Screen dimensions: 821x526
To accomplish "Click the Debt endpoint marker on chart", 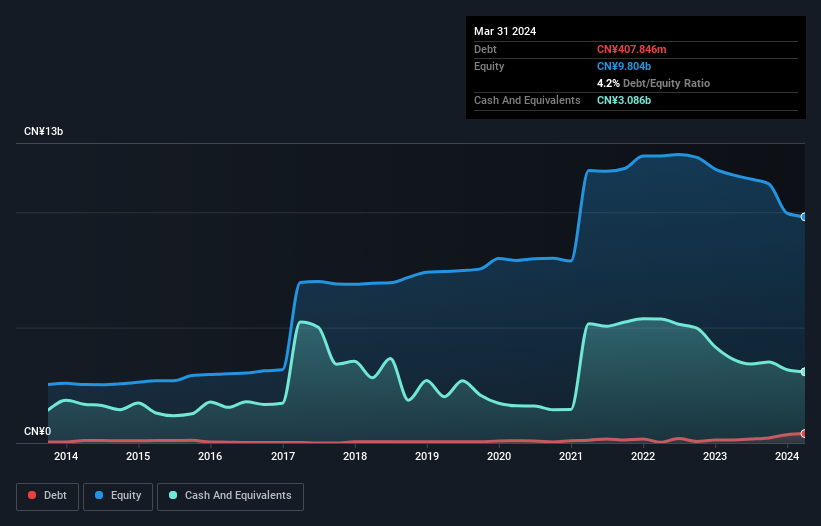I will click(804, 433).
